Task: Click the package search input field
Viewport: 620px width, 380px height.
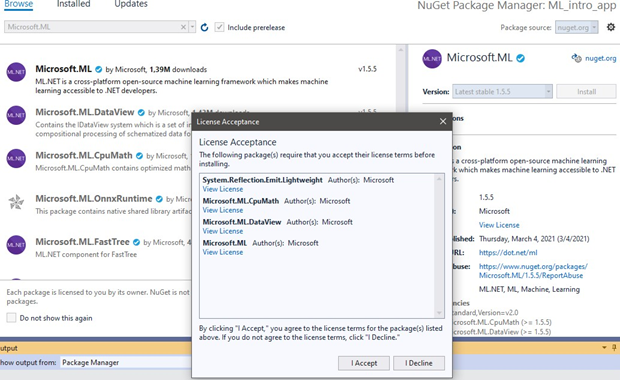Action: [x=92, y=27]
